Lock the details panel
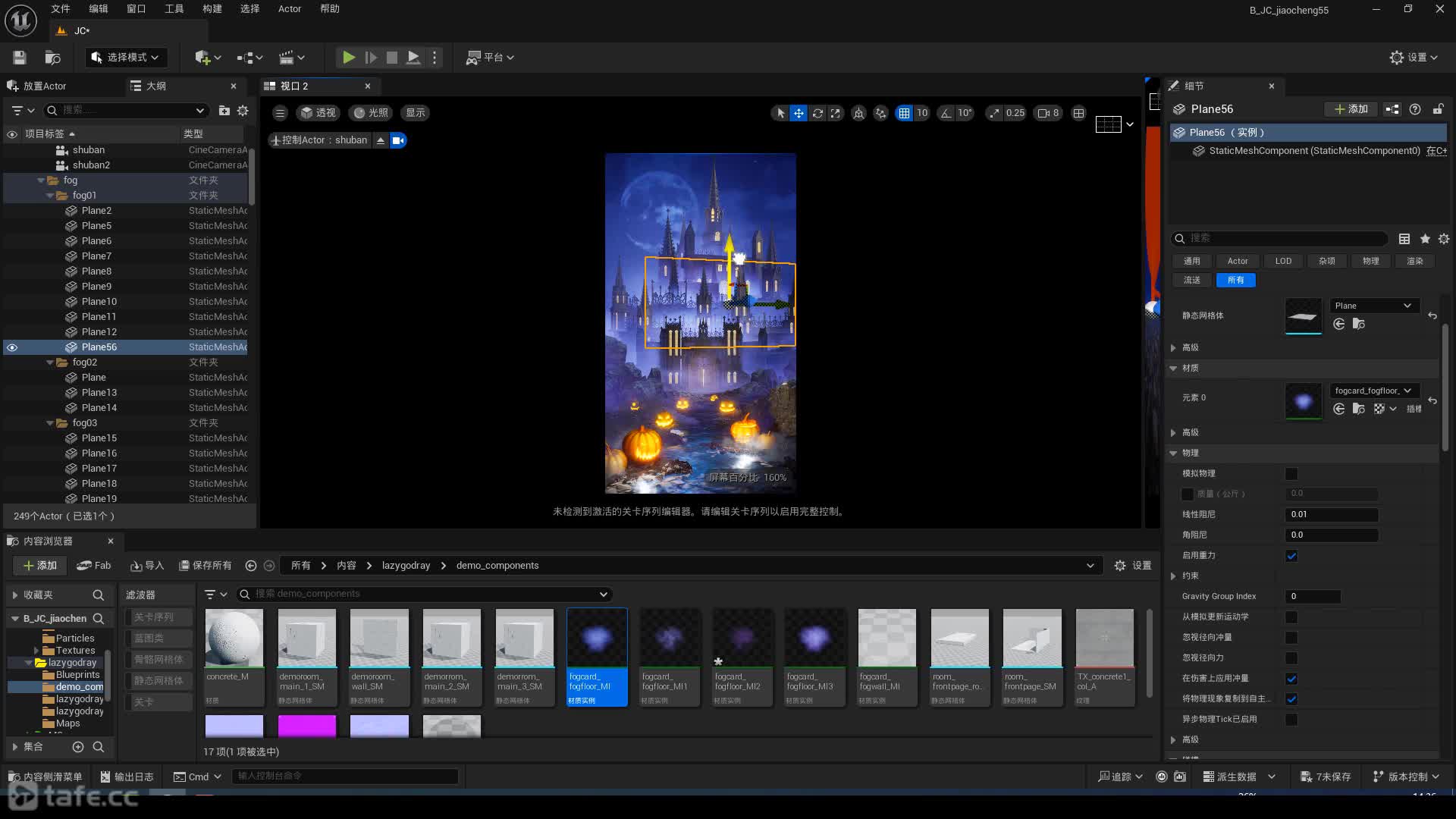The image size is (1456, 819). click(1438, 109)
